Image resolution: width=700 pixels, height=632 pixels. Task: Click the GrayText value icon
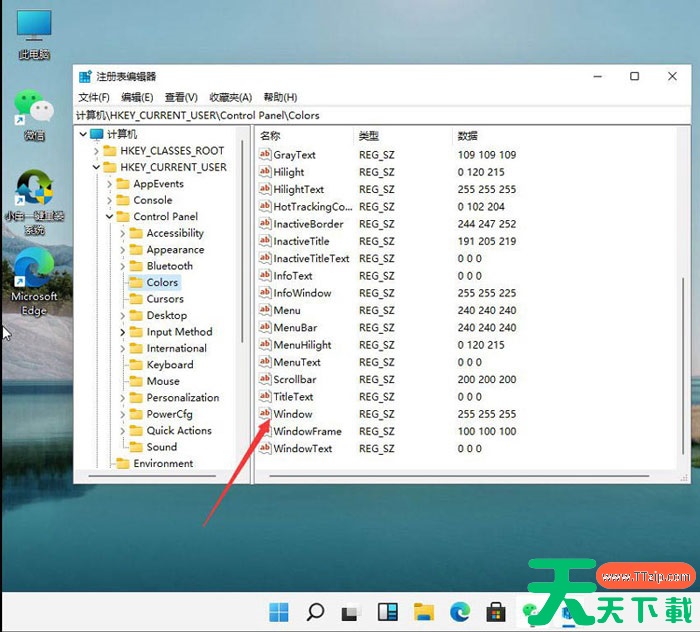coord(265,154)
